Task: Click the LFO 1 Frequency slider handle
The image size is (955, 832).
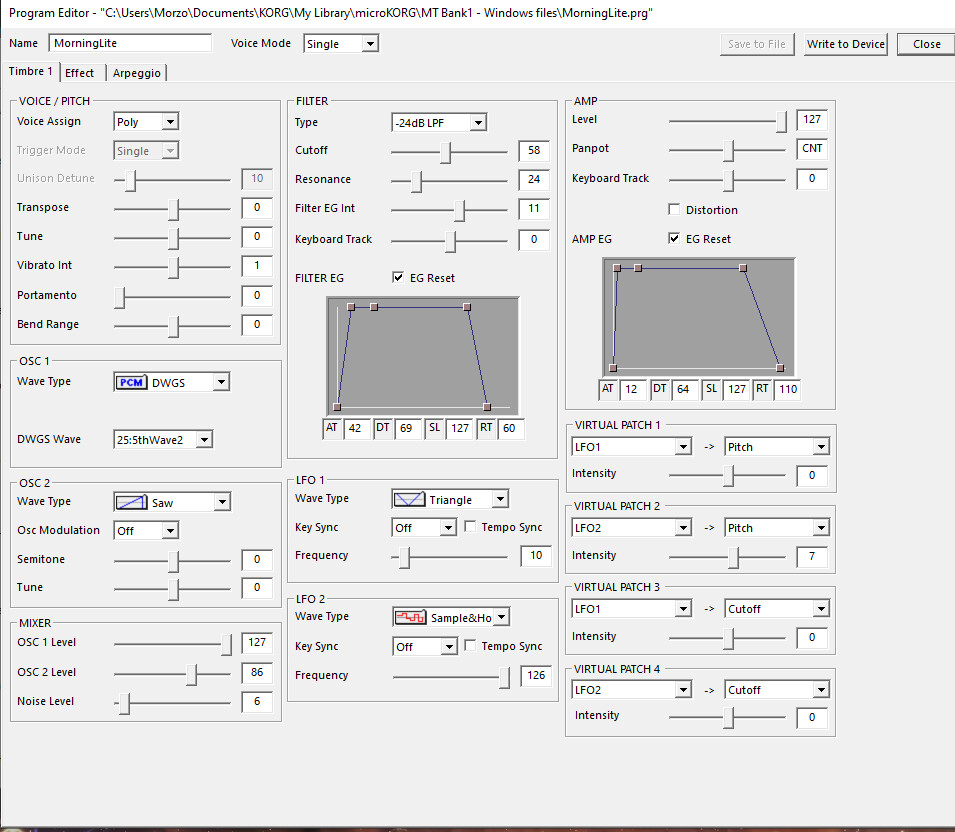Action: tap(404, 557)
